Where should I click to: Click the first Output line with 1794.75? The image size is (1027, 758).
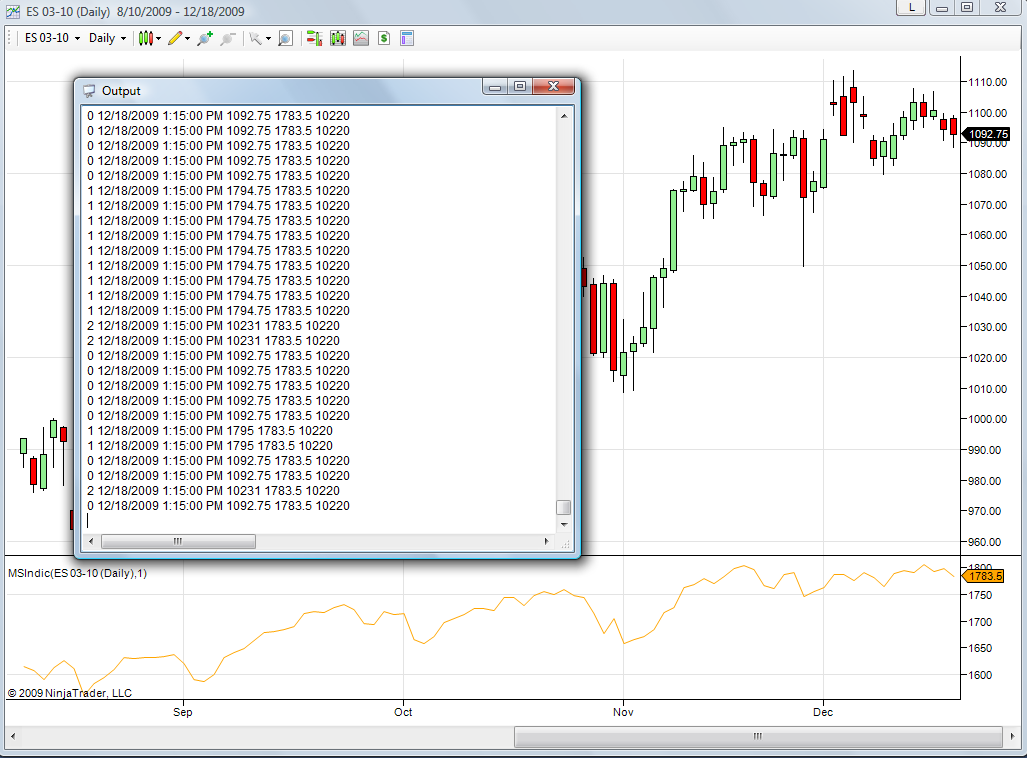pyautogui.click(x=218, y=191)
